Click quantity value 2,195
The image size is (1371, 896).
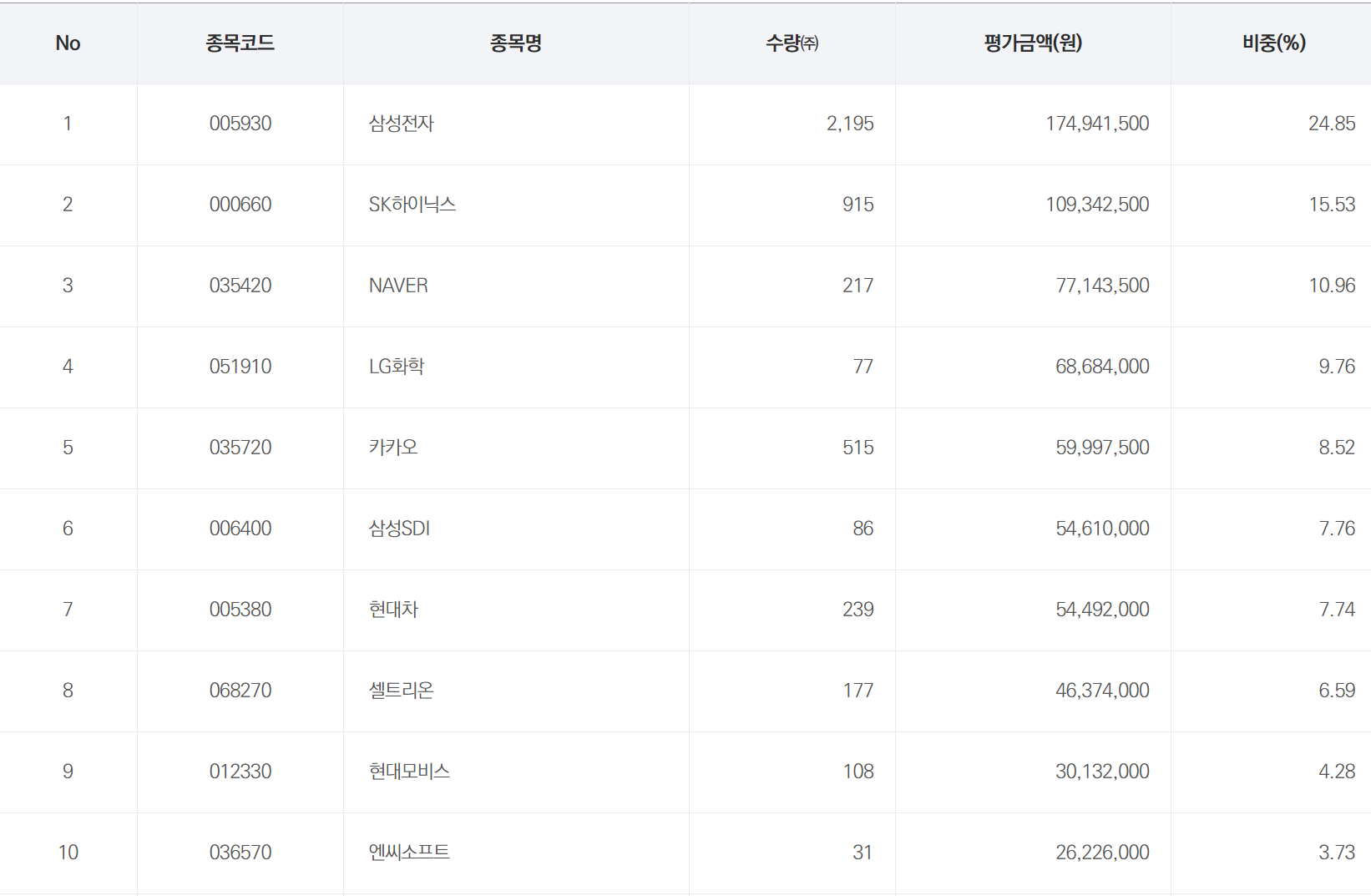click(850, 124)
